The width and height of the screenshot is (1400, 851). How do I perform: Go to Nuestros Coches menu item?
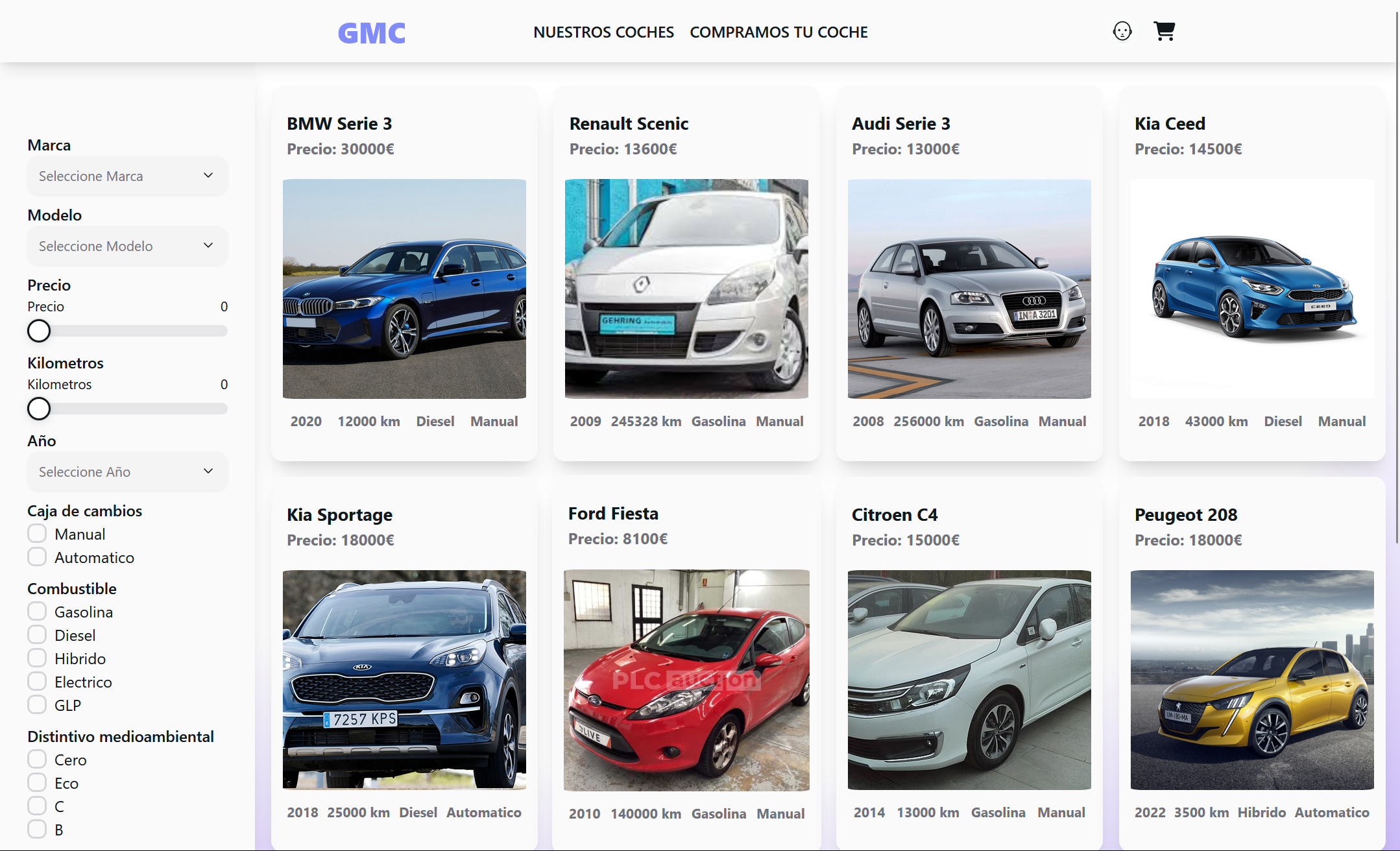(603, 32)
